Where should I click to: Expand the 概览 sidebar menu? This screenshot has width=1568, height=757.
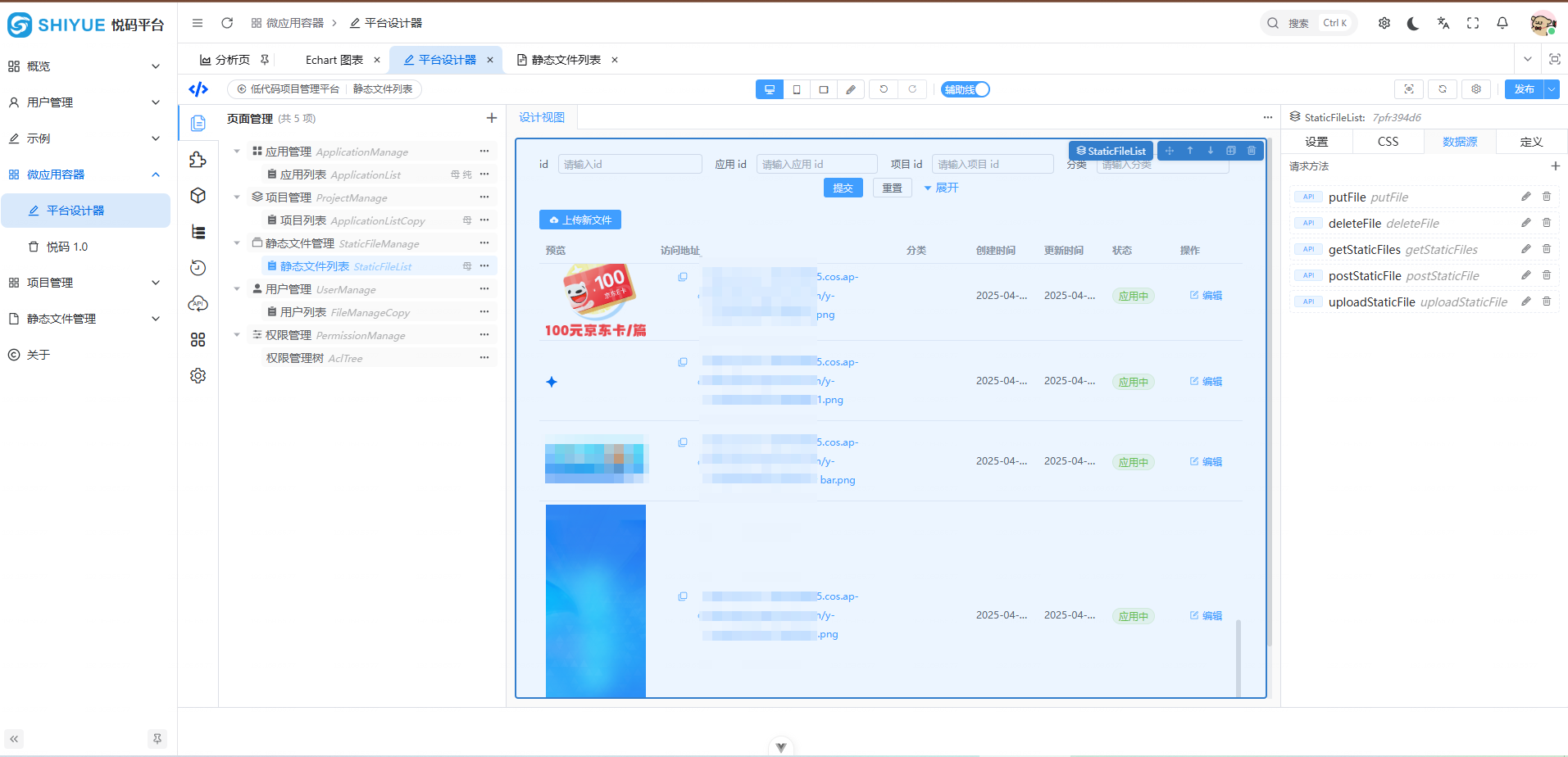85,66
